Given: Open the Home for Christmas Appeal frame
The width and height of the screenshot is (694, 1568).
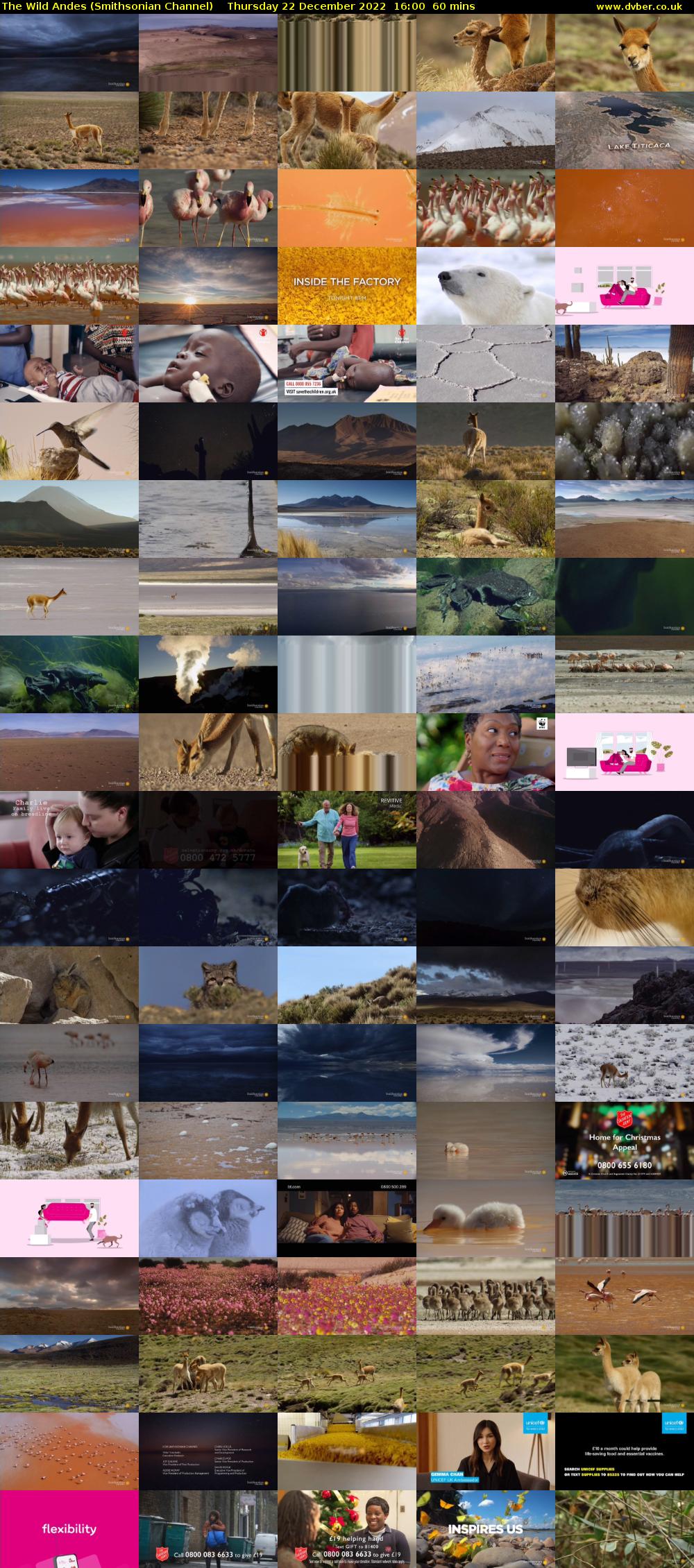Looking at the screenshot, I should coord(625,1141).
